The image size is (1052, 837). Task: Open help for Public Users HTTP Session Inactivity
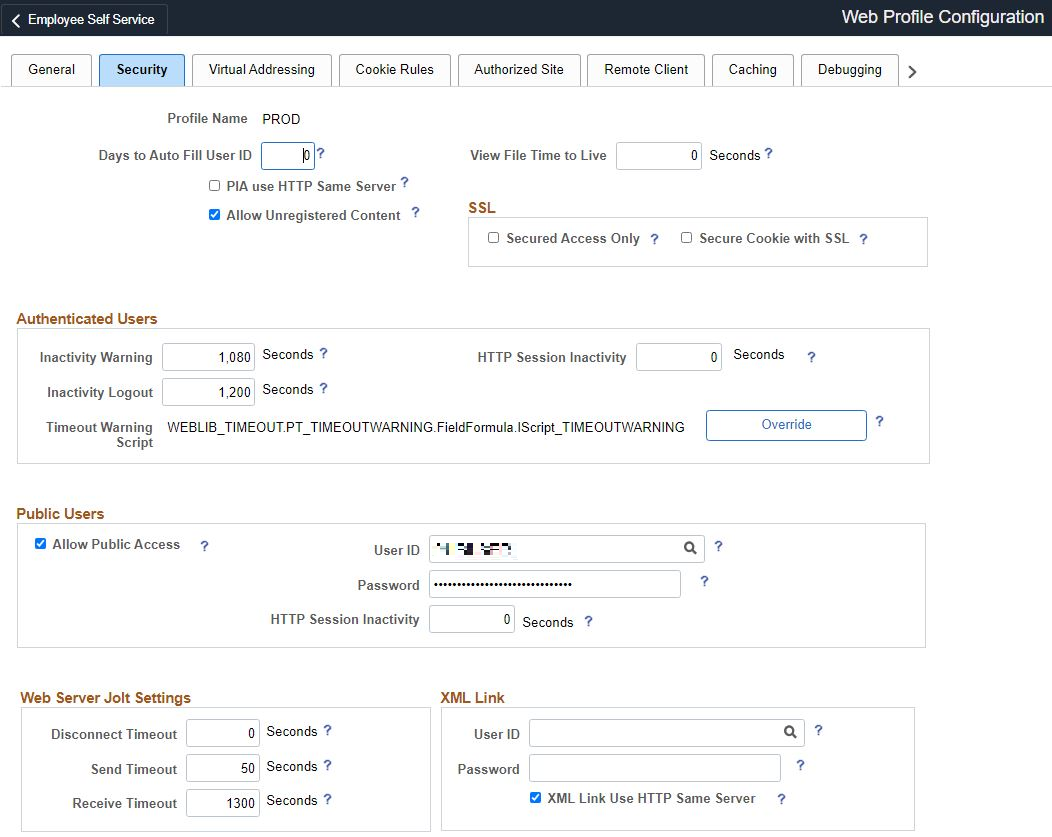pos(588,622)
